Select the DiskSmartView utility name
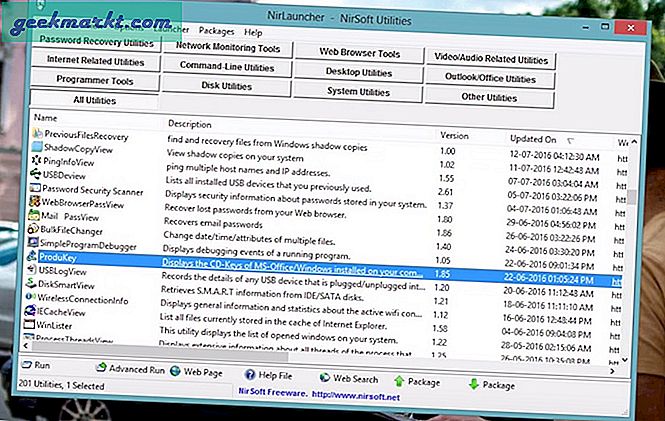Image resolution: width=665 pixels, height=421 pixels. pyautogui.click(x=66, y=284)
